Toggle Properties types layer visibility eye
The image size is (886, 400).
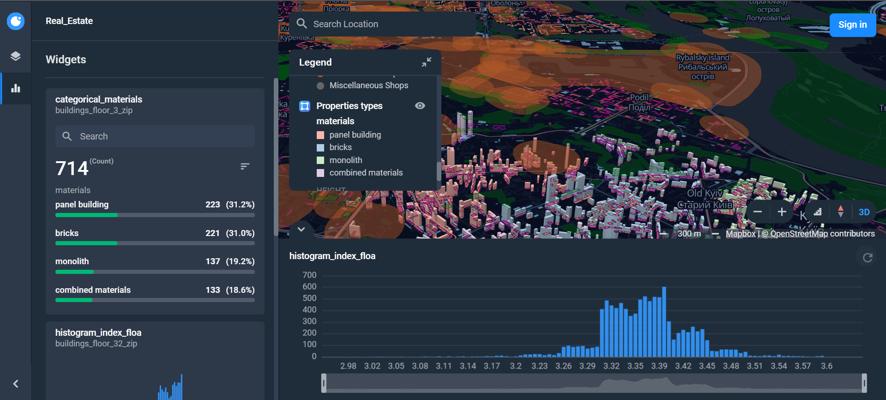tap(420, 106)
